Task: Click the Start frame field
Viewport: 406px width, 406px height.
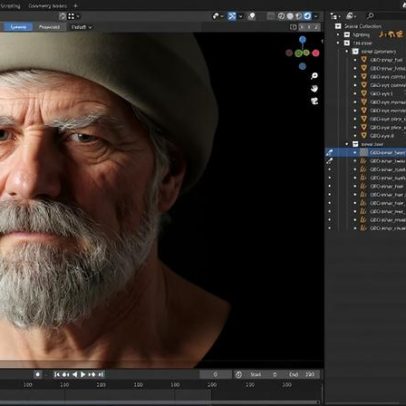Action: coord(263,375)
